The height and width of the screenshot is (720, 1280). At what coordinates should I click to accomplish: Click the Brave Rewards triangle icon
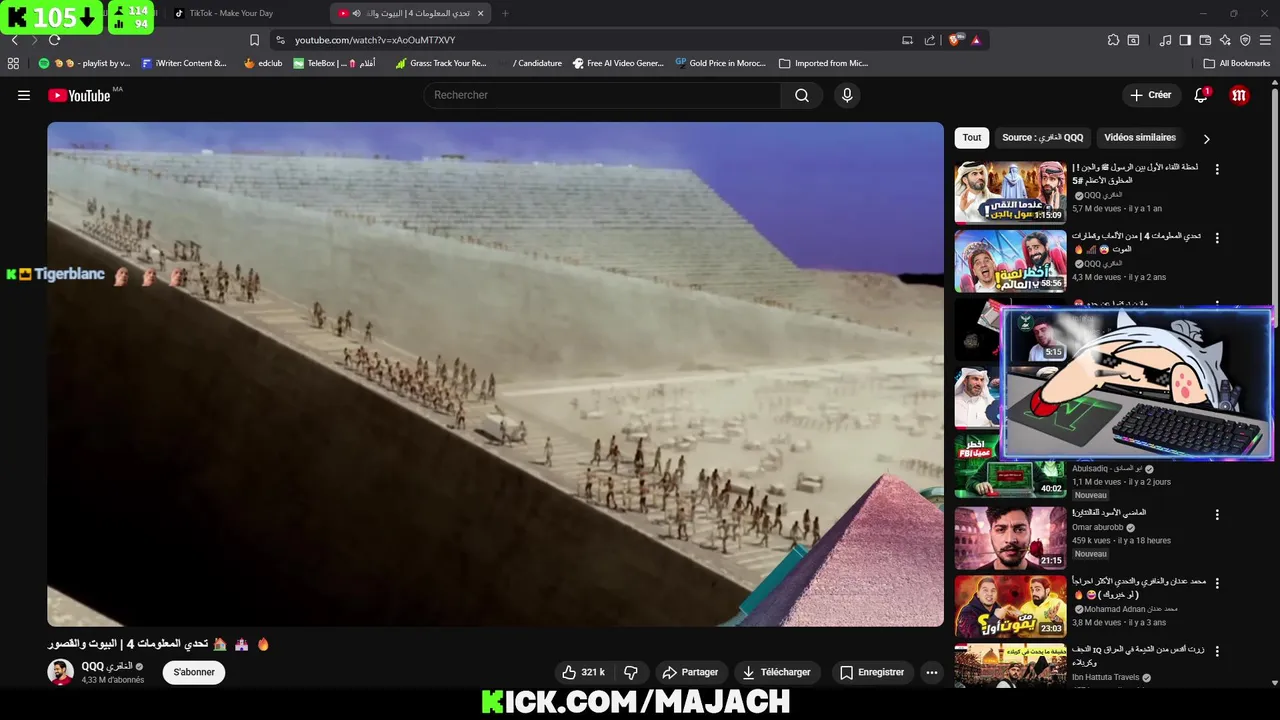pos(976,40)
